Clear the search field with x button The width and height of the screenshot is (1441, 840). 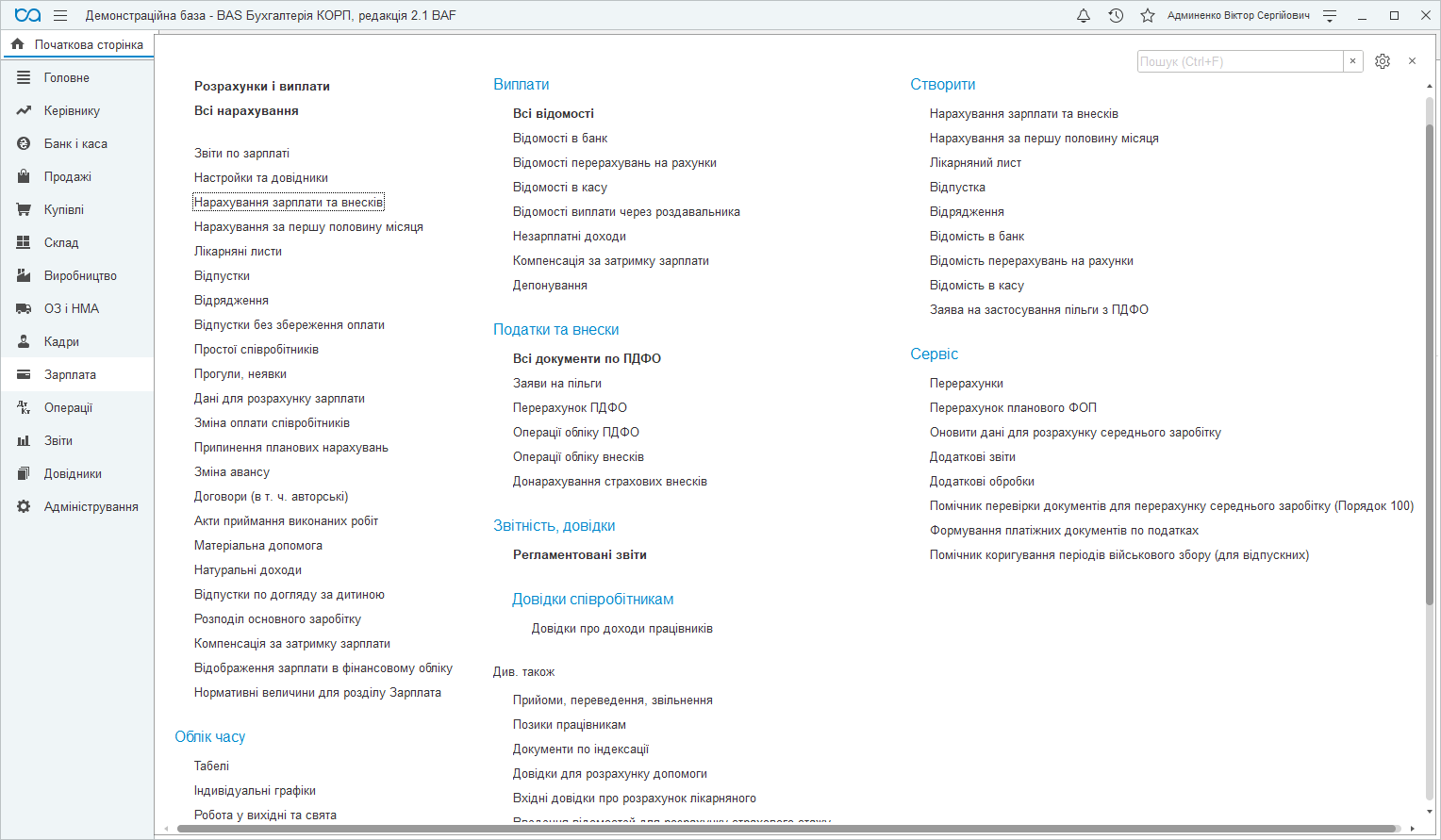point(1352,61)
